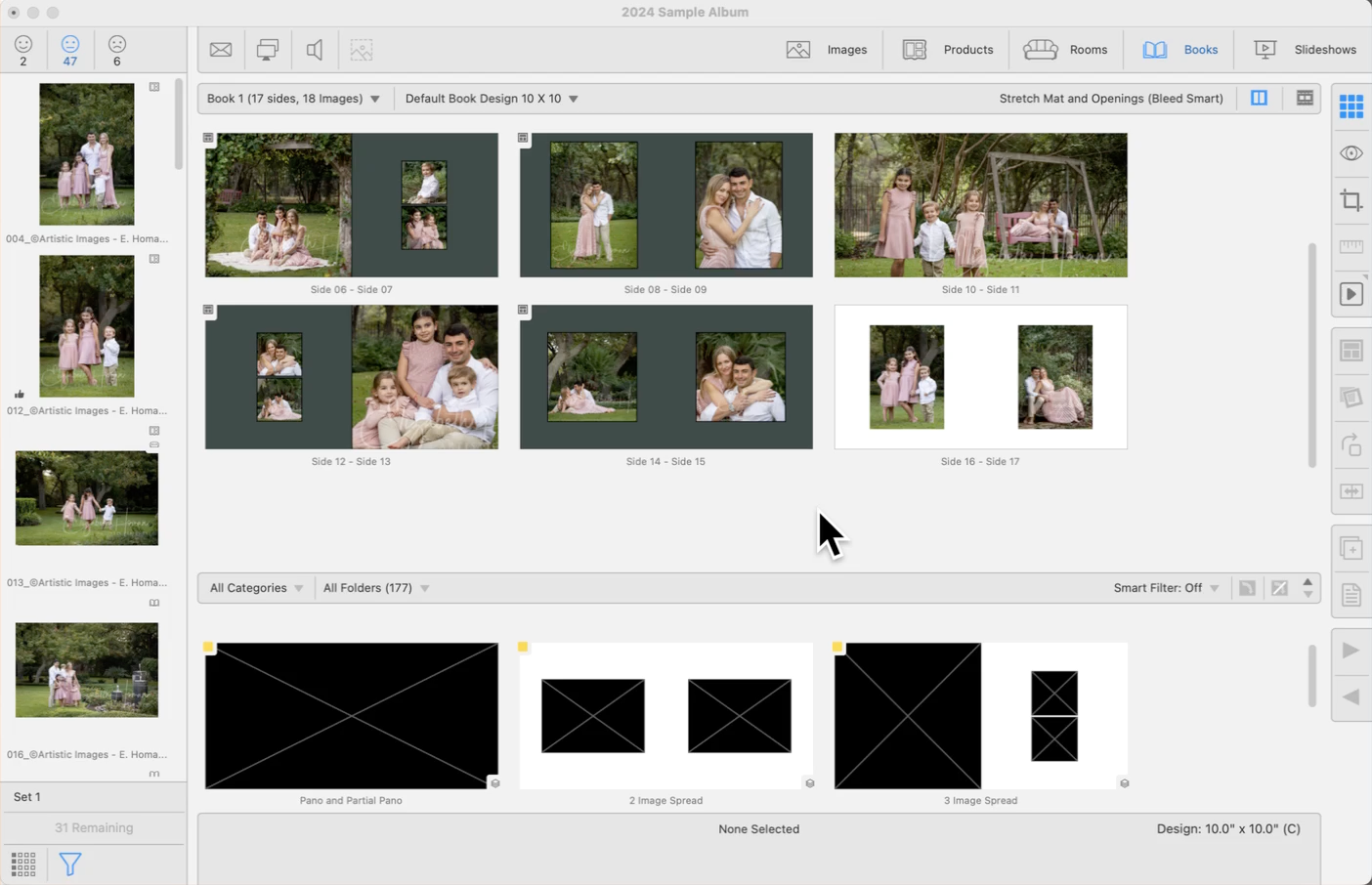Click the blue grid view icon

point(1351,105)
